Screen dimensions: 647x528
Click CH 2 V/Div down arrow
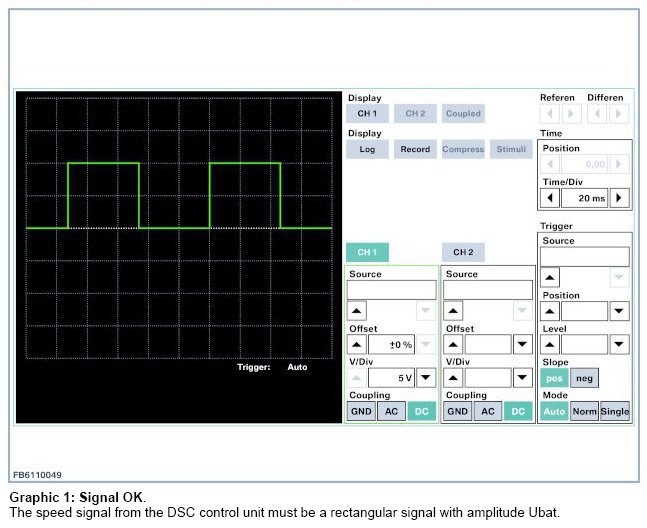click(x=523, y=378)
